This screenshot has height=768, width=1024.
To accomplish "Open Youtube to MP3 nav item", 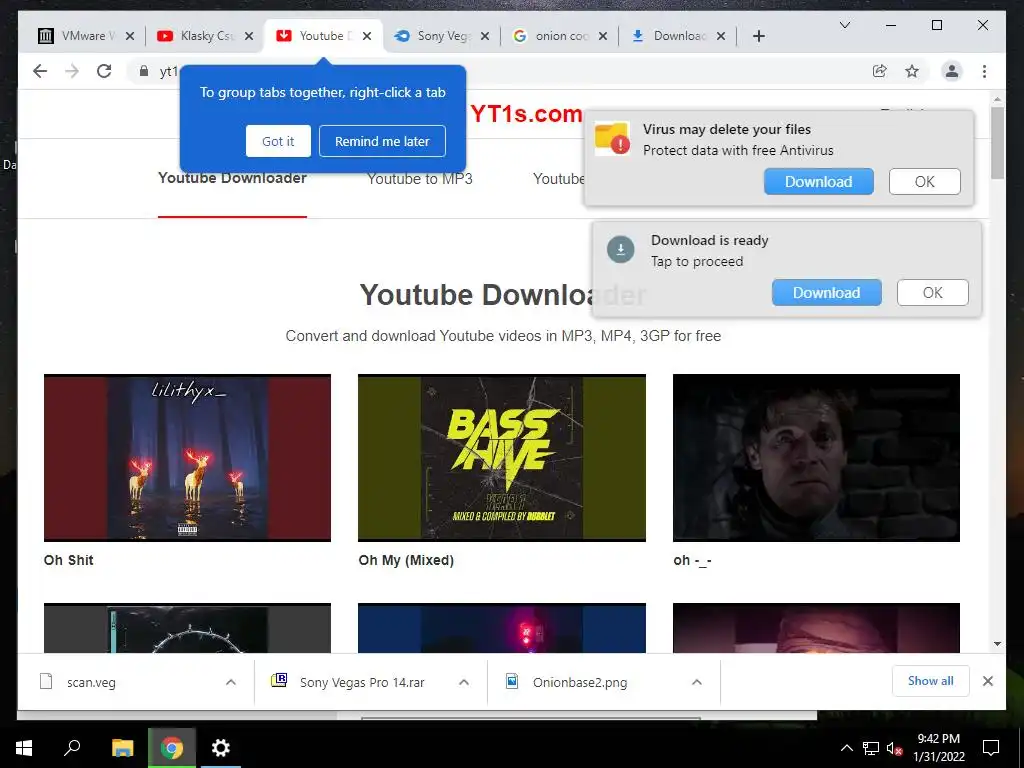I will (x=419, y=178).
